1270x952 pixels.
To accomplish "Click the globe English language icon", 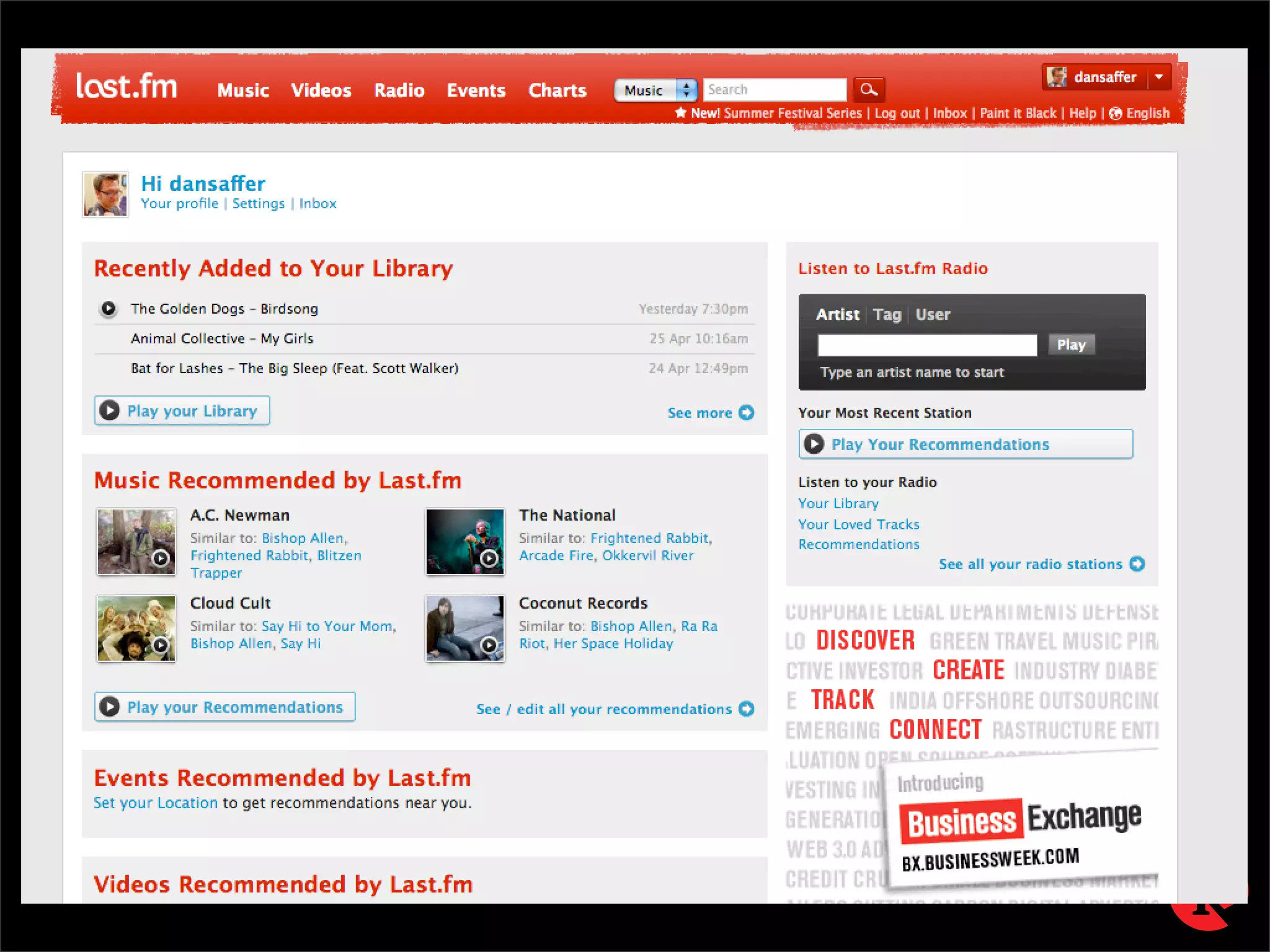I will click(x=1115, y=113).
